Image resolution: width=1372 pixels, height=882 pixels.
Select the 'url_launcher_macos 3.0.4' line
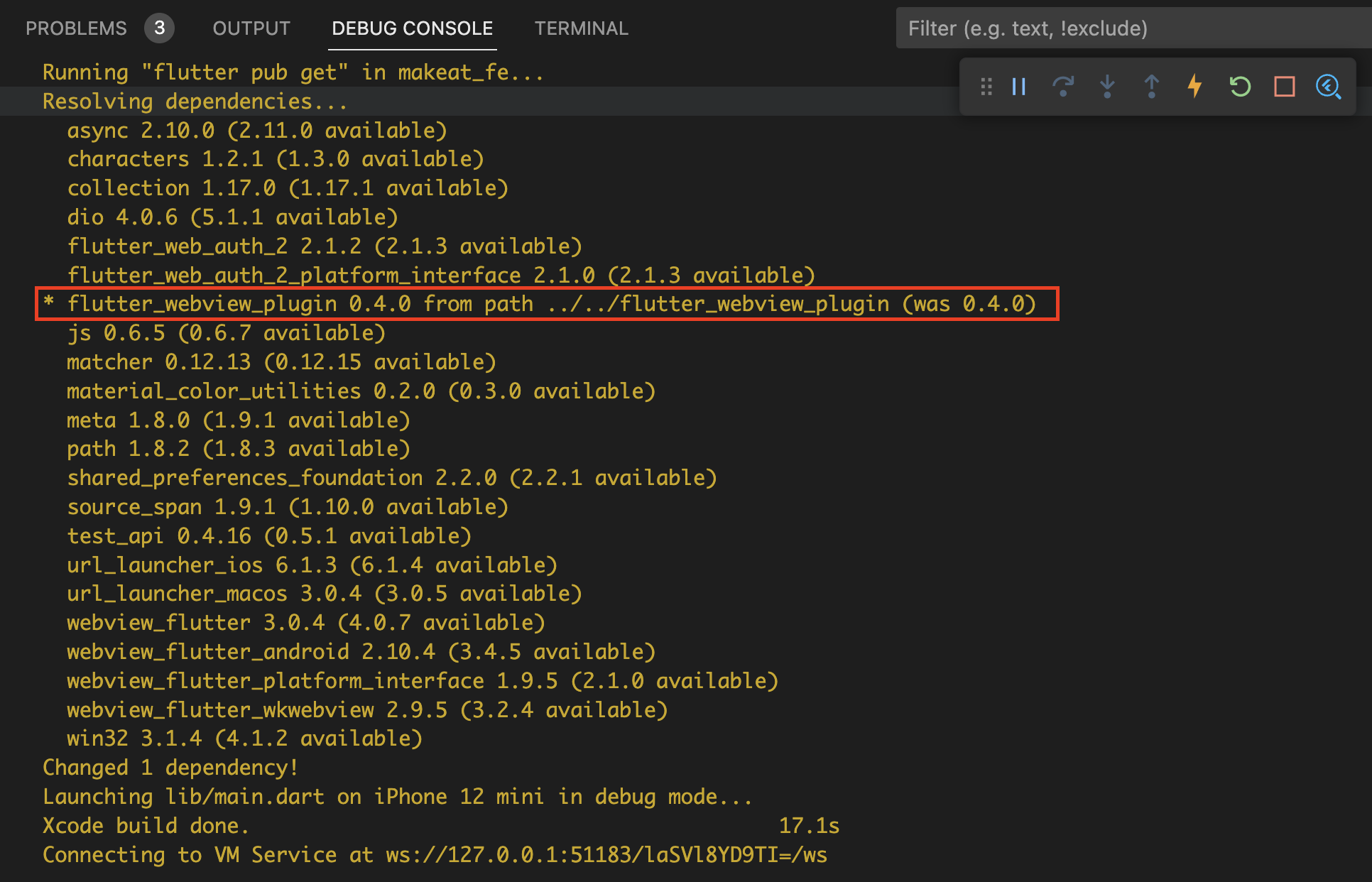[x=325, y=594]
